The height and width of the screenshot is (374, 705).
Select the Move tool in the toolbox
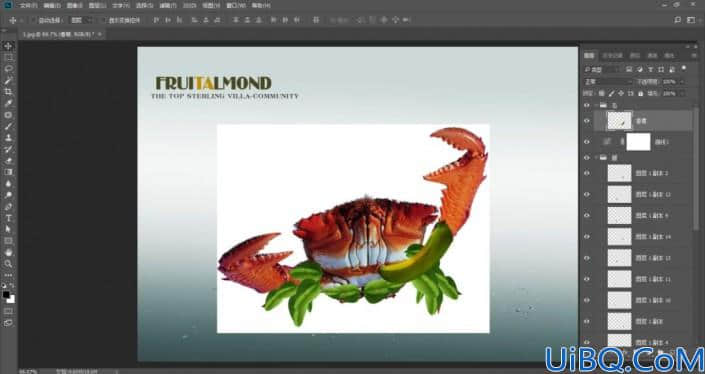pyautogui.click(x=8, y=46)
